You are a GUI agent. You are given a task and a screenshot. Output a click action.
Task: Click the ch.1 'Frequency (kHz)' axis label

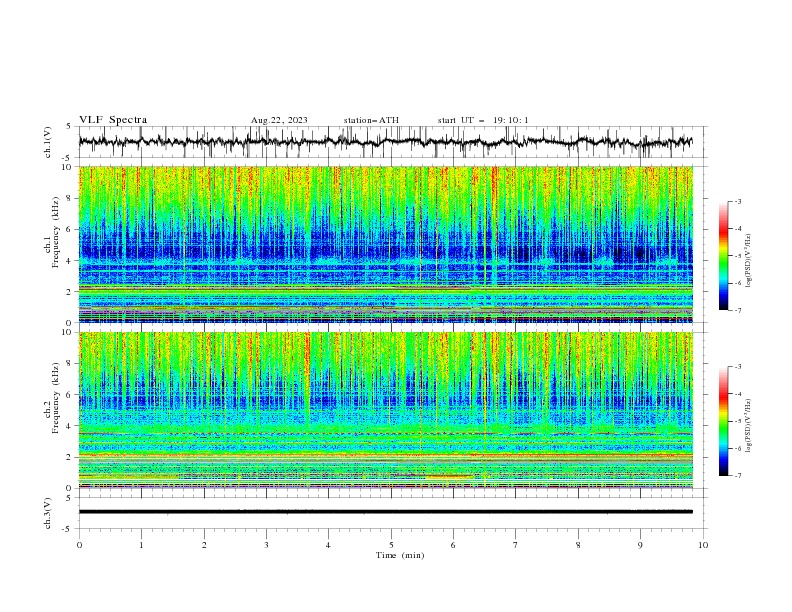pyautogui.click(x=56, y=232)
